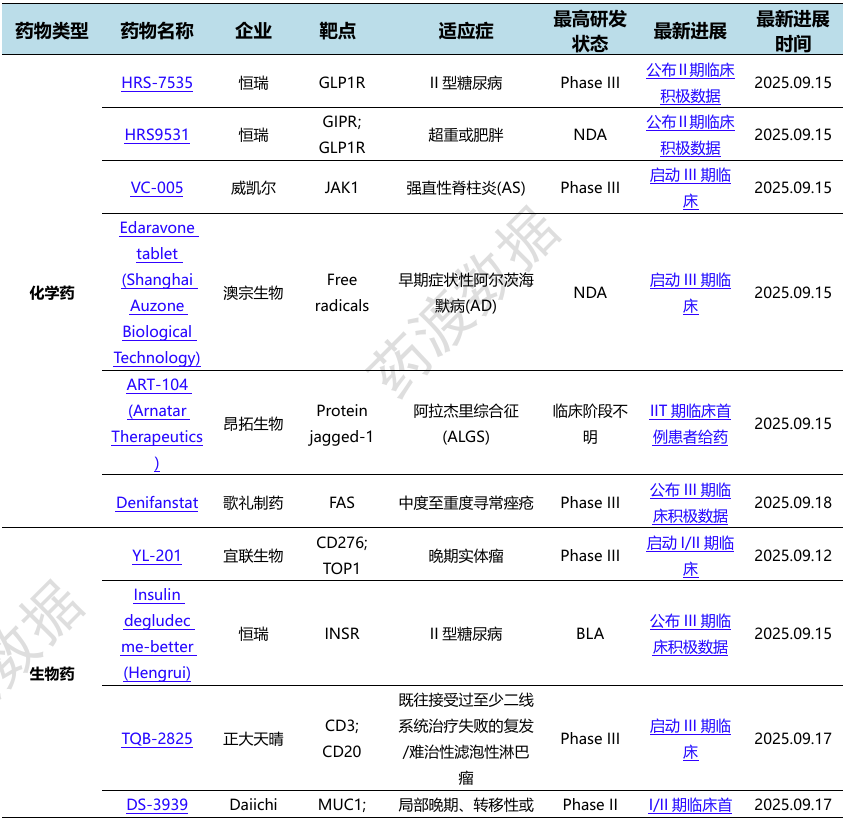Open VC-005 启动III期临床 progress link
This screenshot has height=820, width=845.
[690, 187]
